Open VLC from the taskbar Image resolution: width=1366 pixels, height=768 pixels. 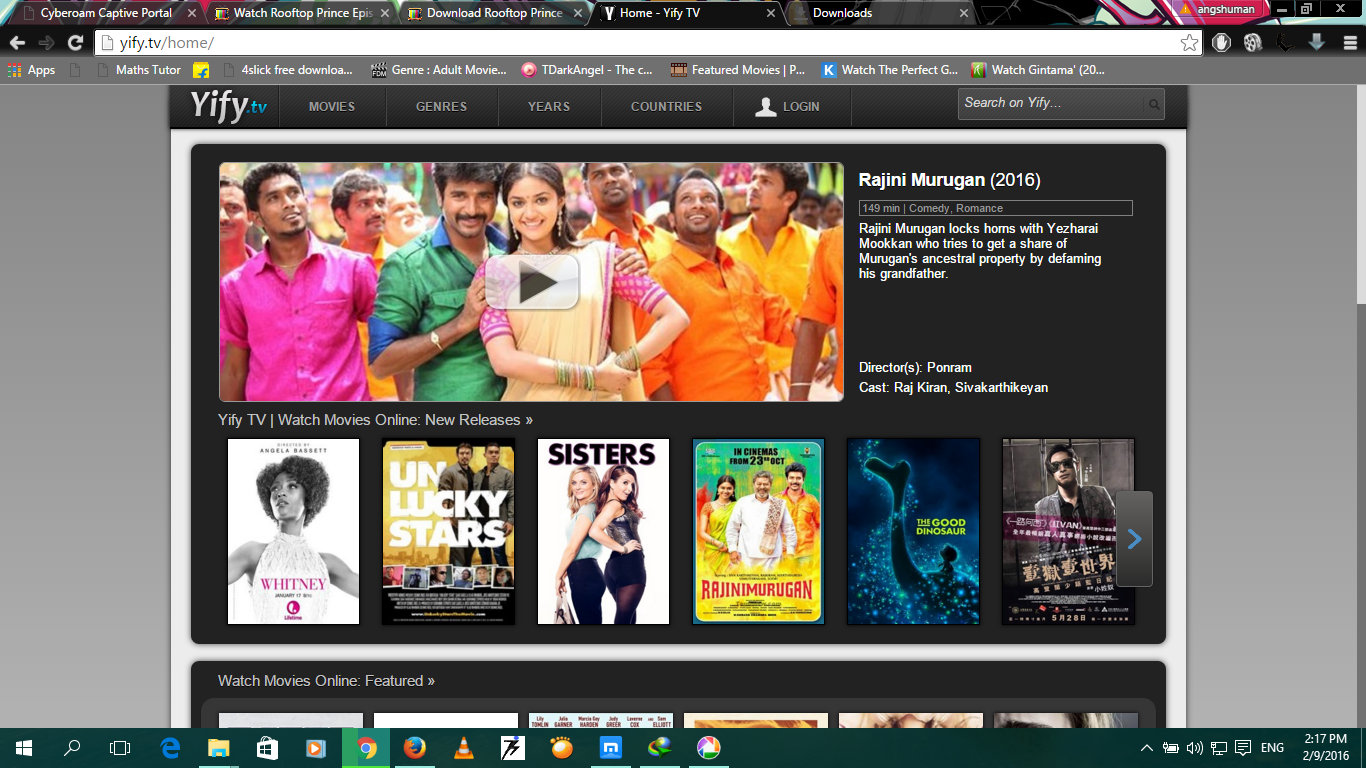[463, 747]
